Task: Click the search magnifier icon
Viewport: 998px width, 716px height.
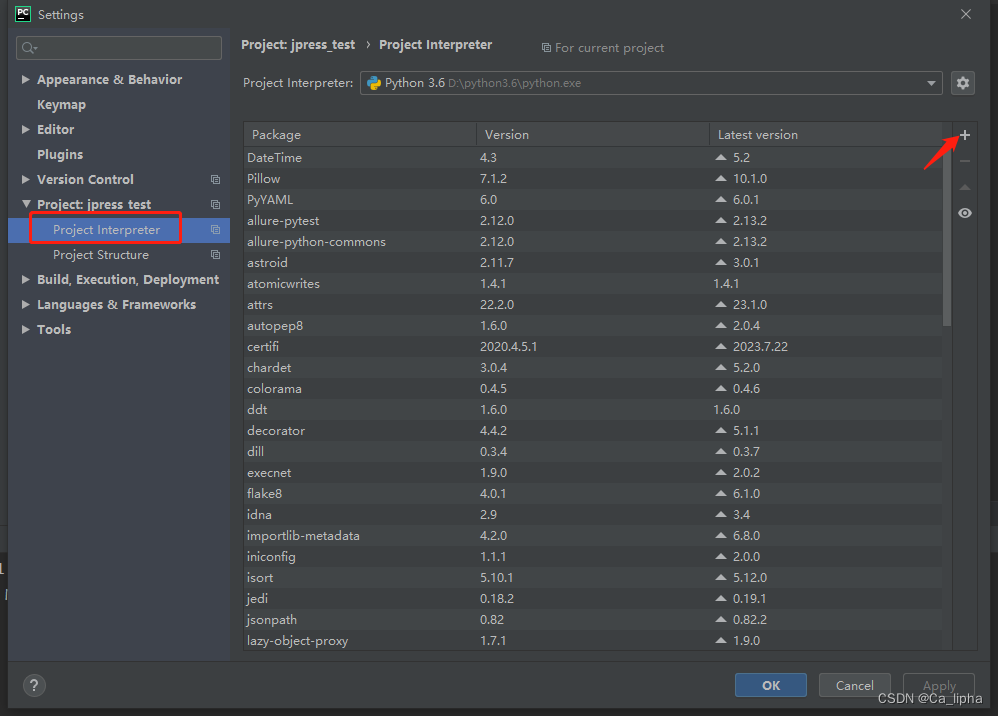Action: coord(29,48)
